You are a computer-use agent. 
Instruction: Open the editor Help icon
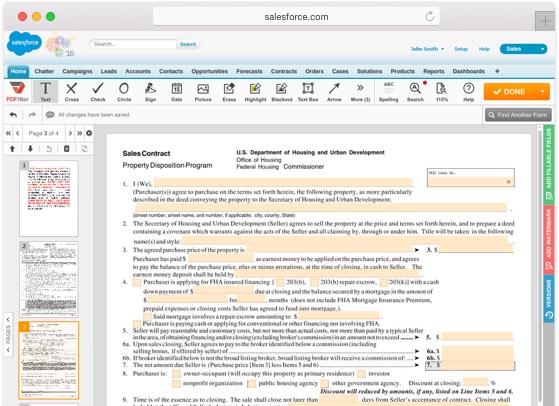[468, 92]
